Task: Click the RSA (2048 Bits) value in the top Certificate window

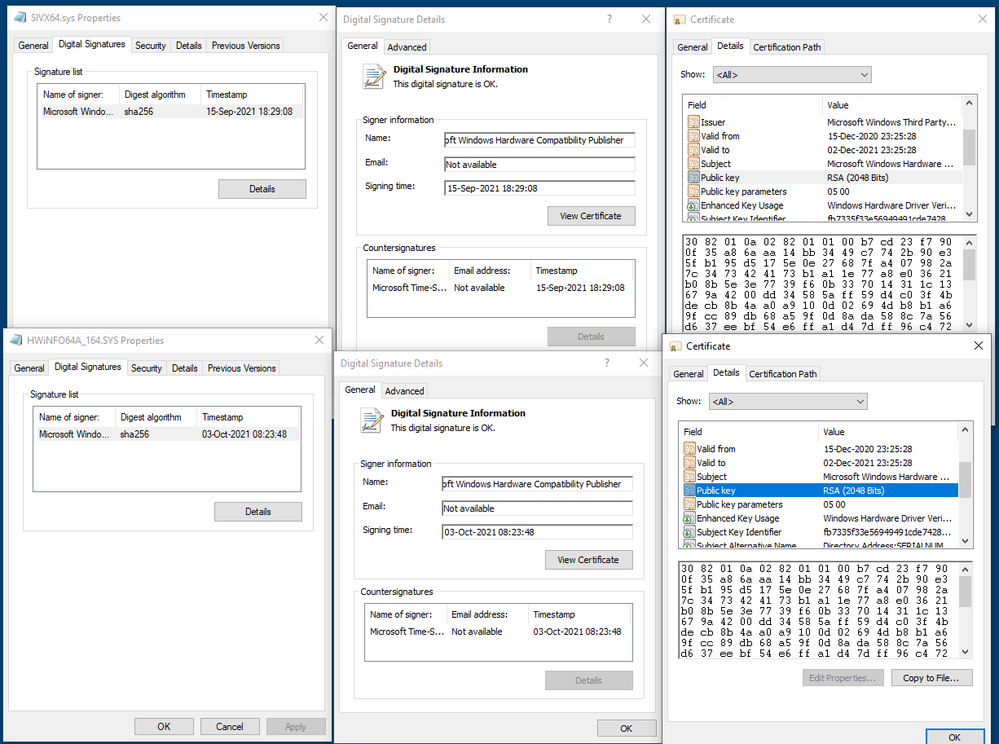Action: (x=858, y=178)
